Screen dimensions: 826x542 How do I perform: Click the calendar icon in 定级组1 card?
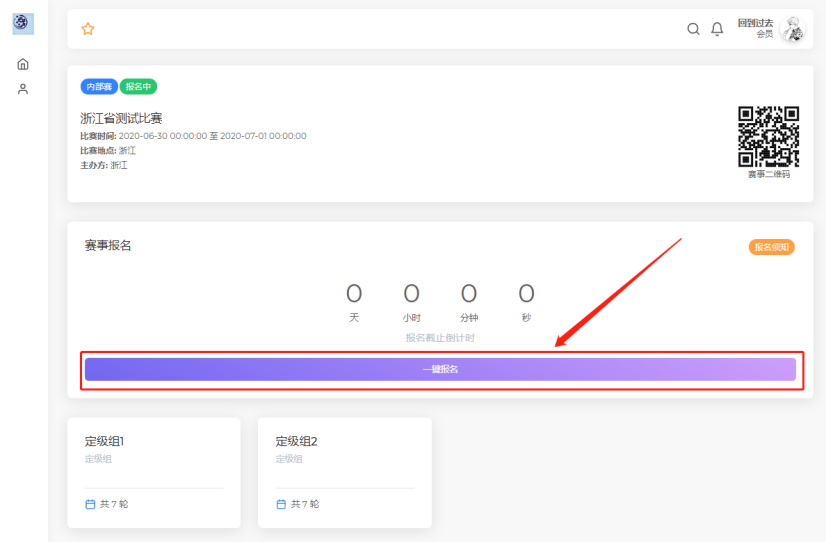pos(90,504)
